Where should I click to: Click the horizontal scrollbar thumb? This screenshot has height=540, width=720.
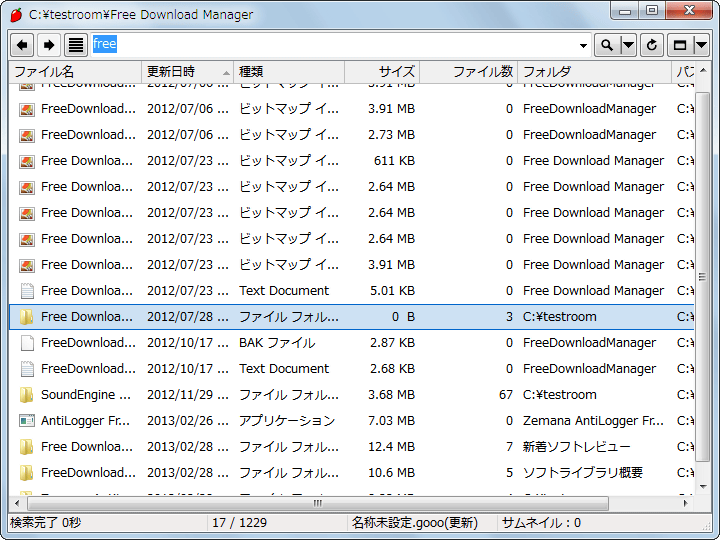[x=318, y=503]
